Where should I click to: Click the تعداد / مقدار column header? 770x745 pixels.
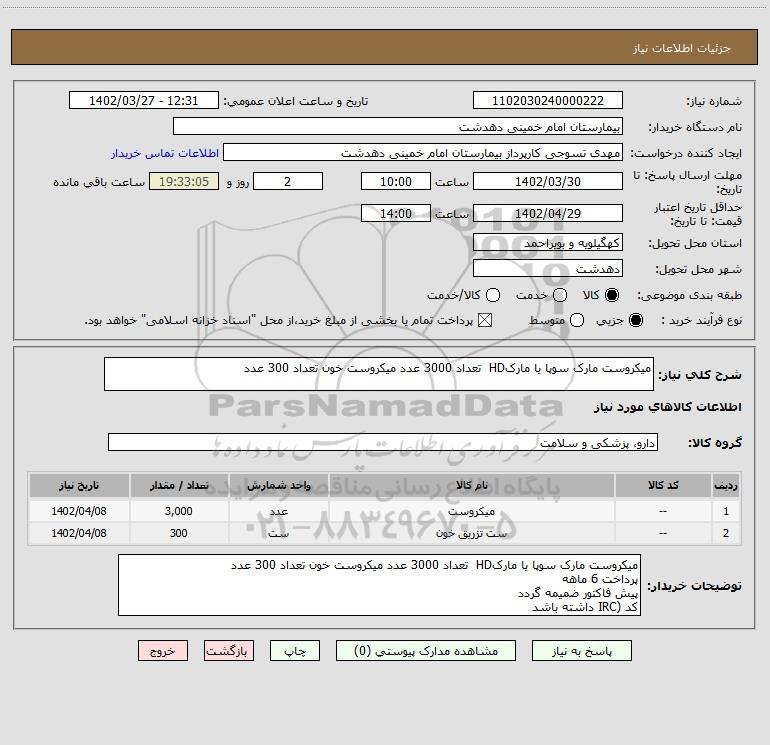pos(179,485)
